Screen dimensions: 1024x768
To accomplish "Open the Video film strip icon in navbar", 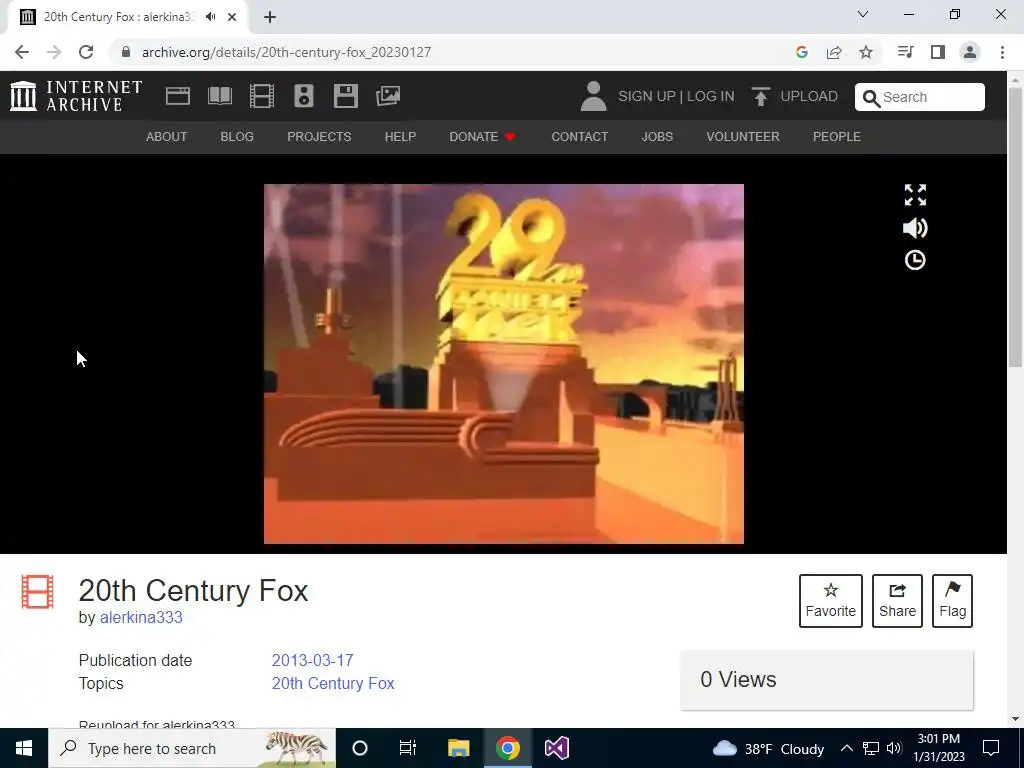I will tap(261, 96).
